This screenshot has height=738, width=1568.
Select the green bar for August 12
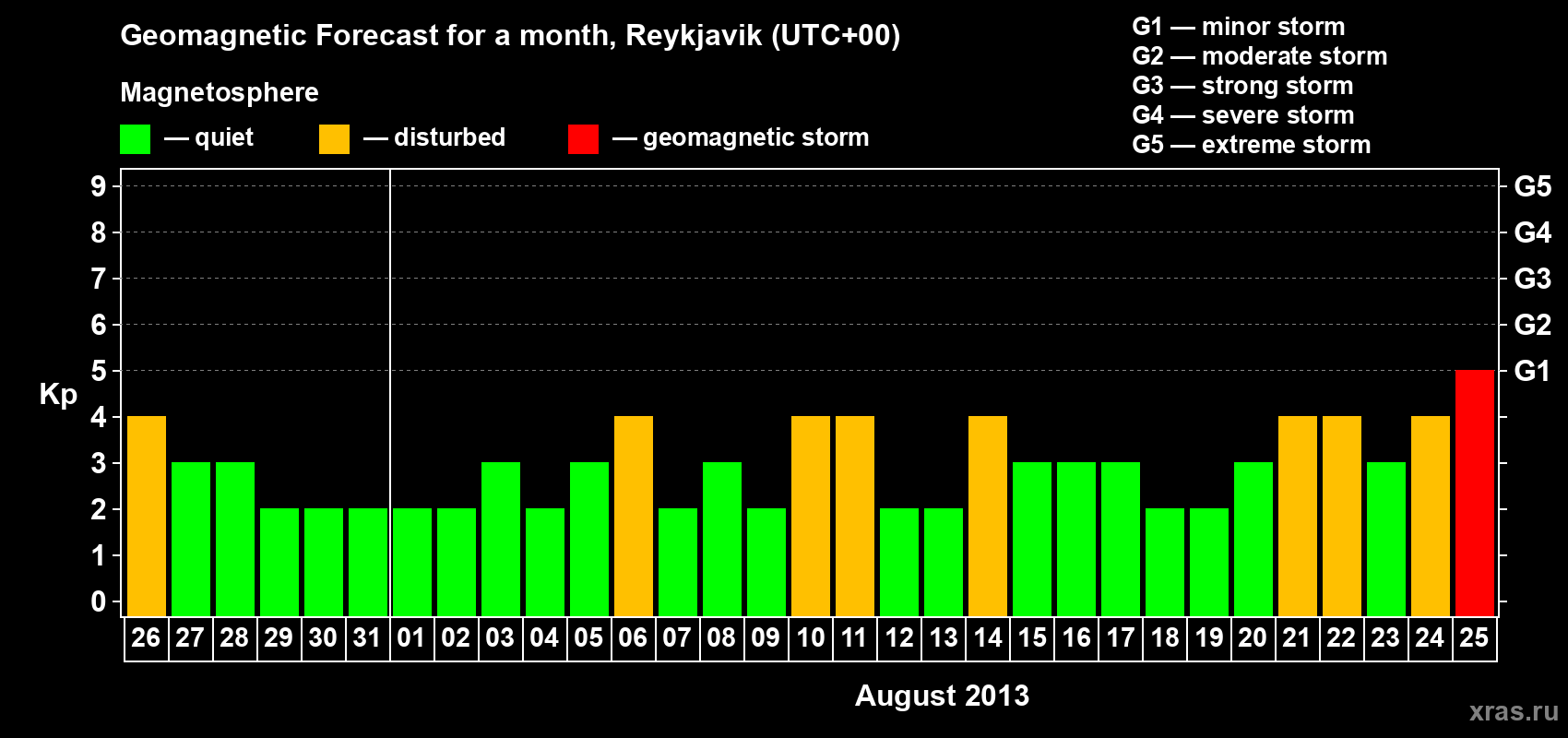(899, 562)
